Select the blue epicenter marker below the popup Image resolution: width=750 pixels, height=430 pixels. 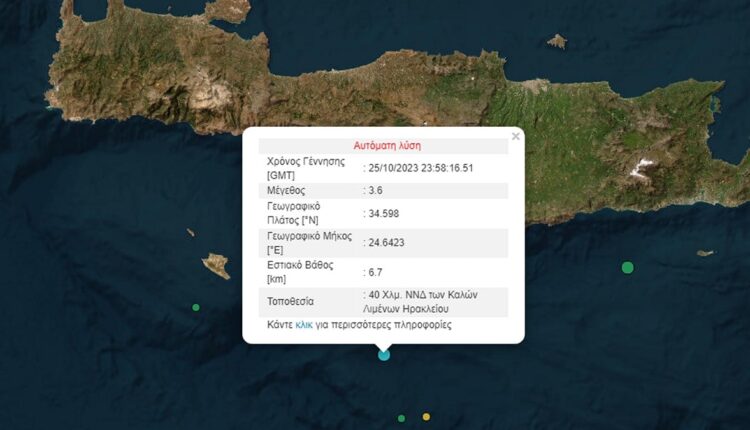click(x=384, y=354)
